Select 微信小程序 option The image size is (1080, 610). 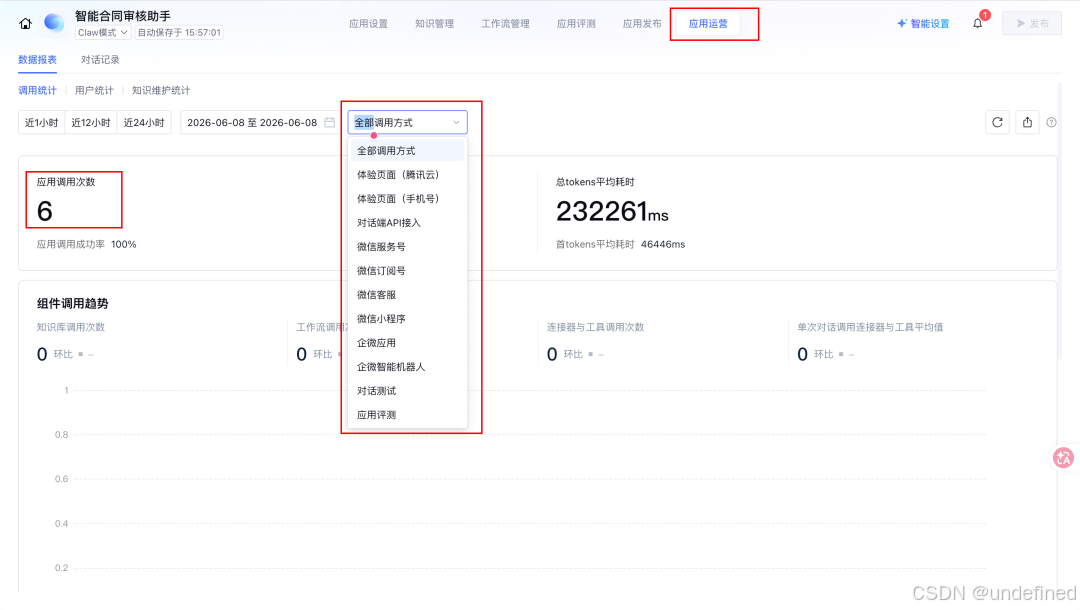[407, 319]
